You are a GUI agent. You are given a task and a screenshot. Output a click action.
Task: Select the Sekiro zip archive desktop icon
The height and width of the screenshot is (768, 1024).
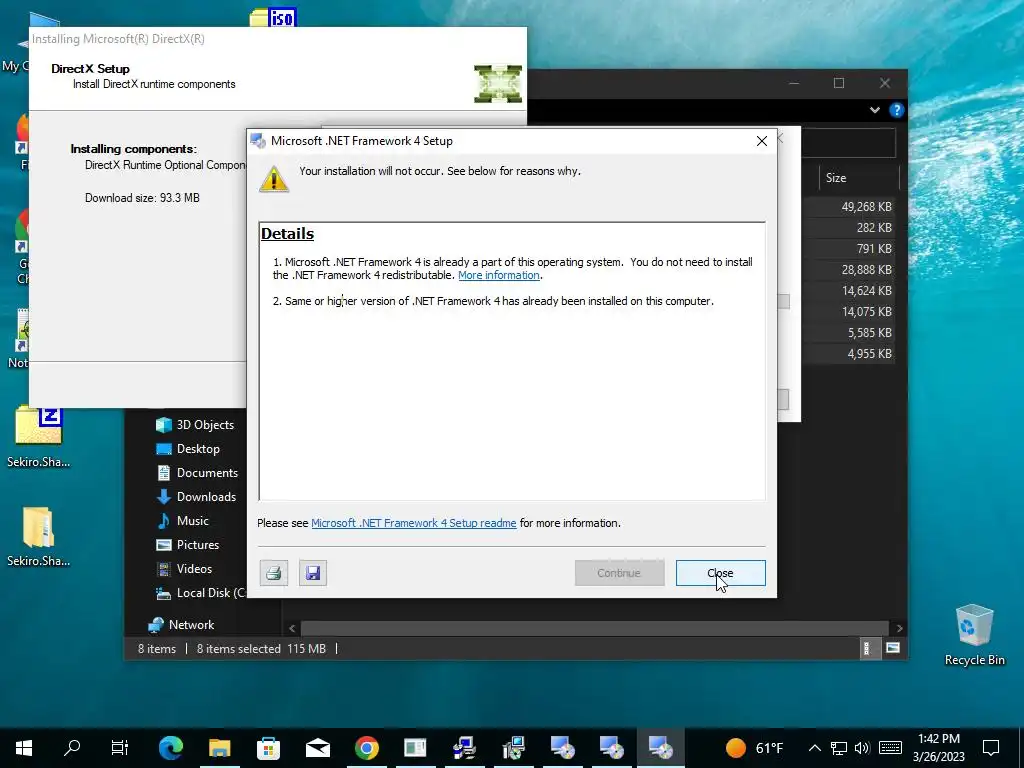pyautogui.click(x=39, y=436)
